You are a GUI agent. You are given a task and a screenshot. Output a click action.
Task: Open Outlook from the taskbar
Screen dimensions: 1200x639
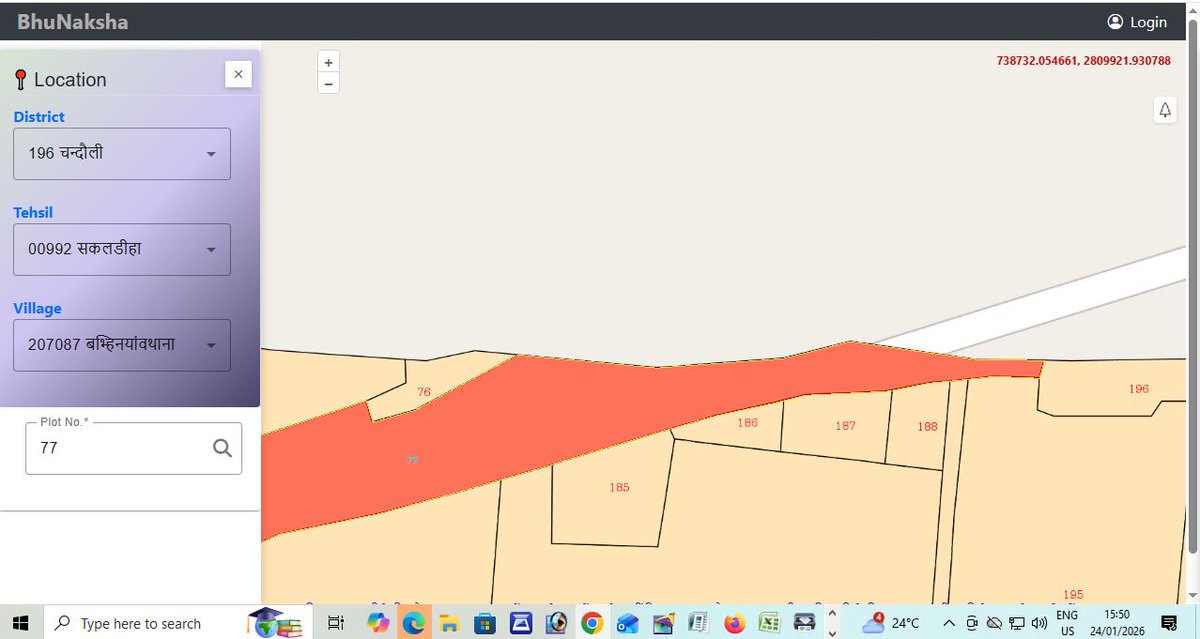point(628,623)
